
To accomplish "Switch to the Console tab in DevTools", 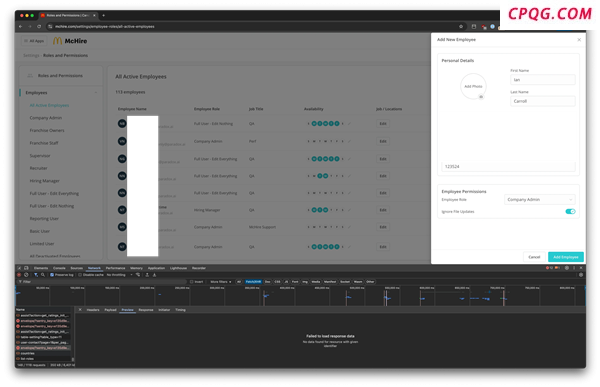I will click(59, 268).
